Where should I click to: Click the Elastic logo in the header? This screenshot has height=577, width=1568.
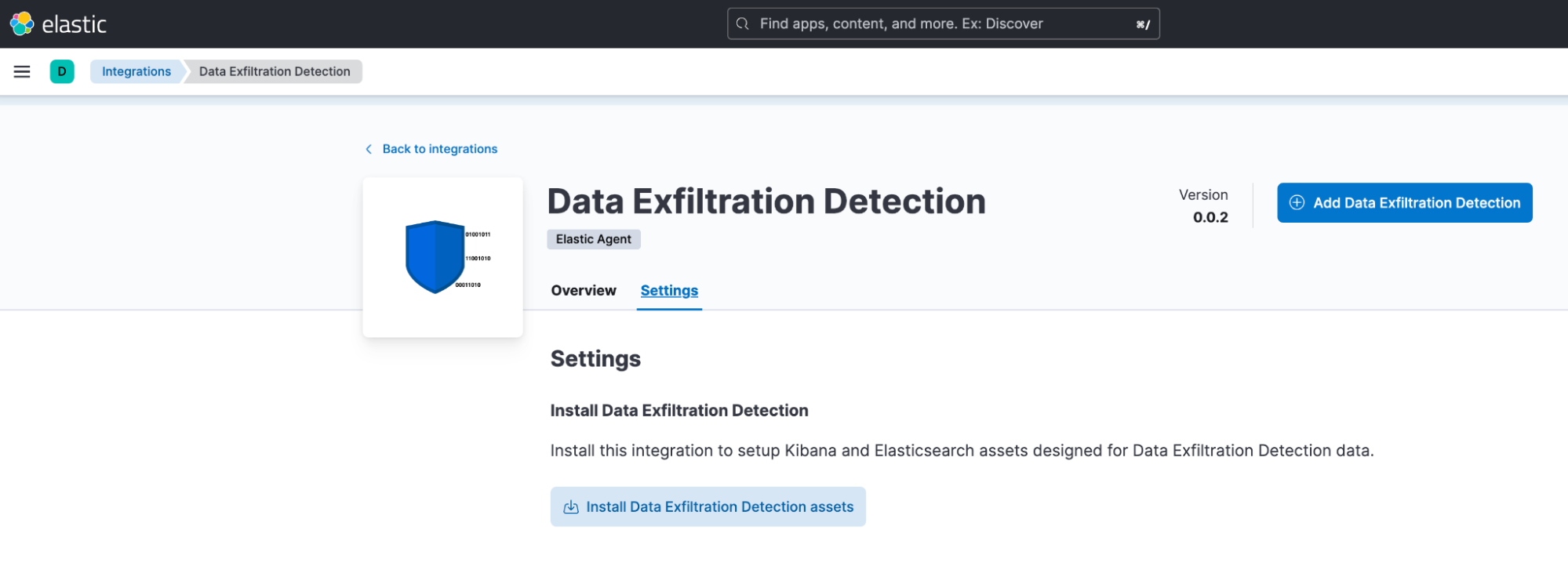(x=58, y=24)
